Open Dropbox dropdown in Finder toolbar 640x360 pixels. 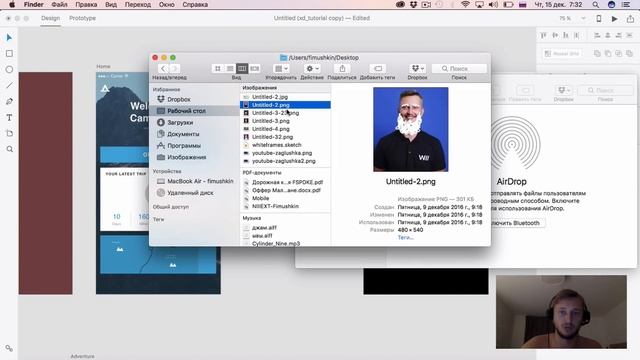pos(418,69)
